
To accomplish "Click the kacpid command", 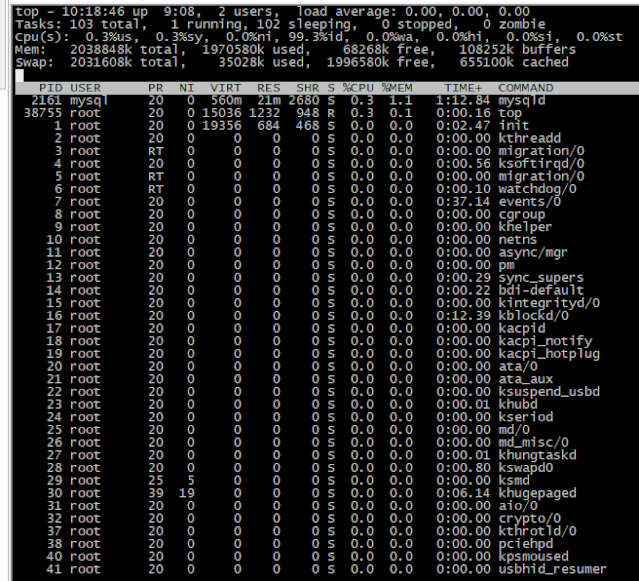I will [522, 328].
